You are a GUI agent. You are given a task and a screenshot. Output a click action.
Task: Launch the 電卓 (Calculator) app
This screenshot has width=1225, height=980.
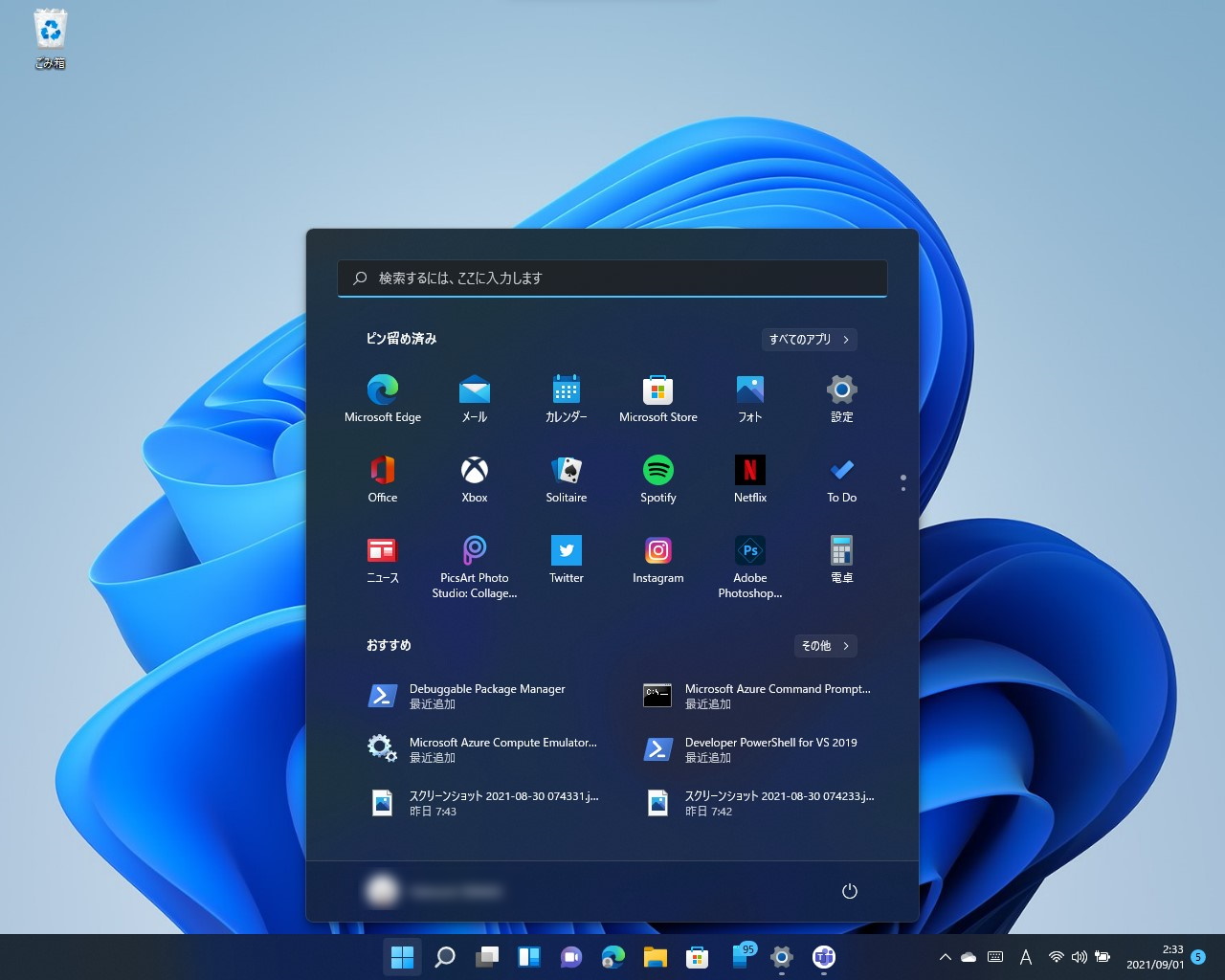coord(841,558)
